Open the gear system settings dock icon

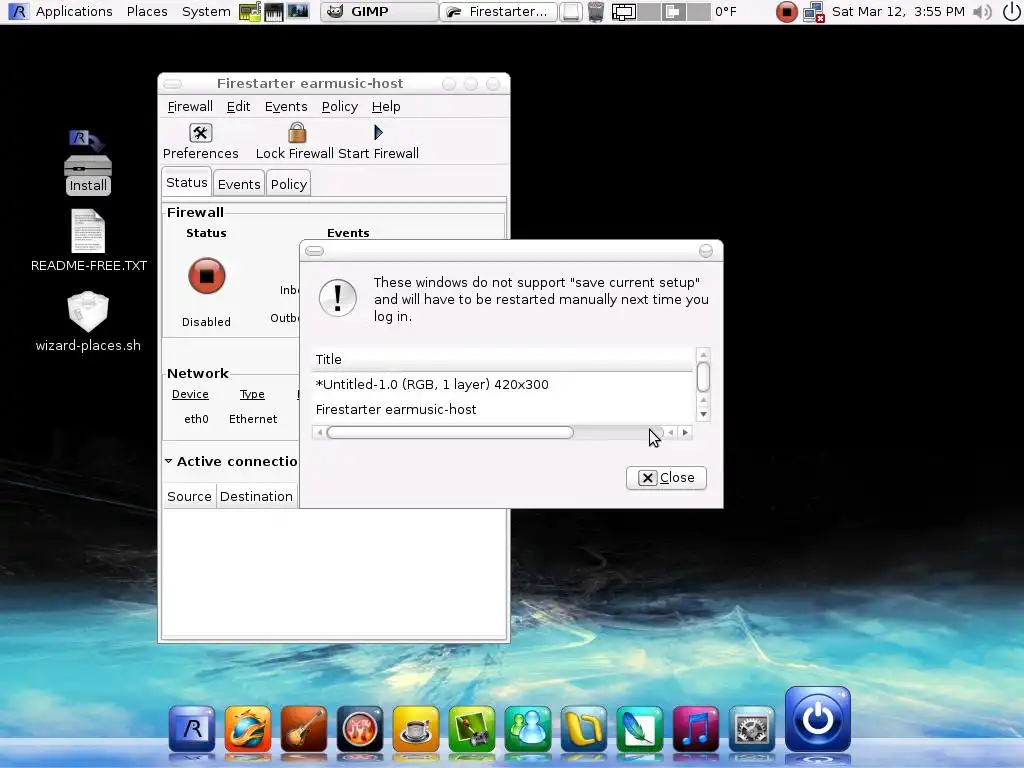(x=752, y=728)
